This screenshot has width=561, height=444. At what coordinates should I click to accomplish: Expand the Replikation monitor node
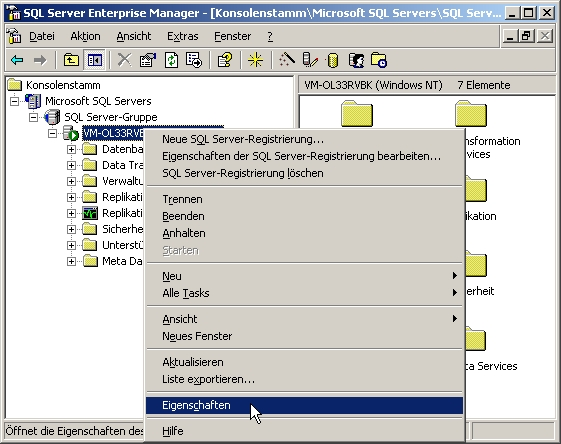coord(71,213)
